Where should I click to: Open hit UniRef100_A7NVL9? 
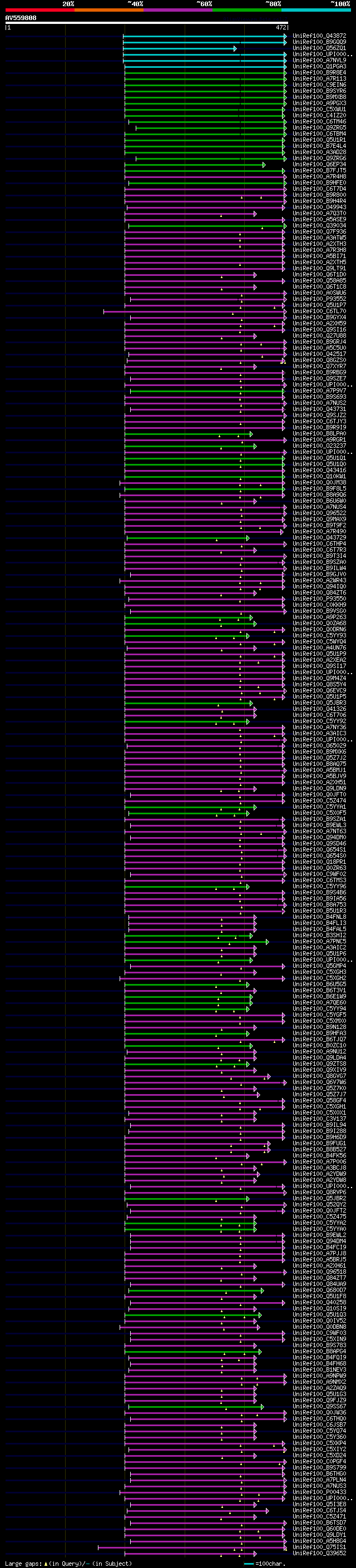coord(319,60)
